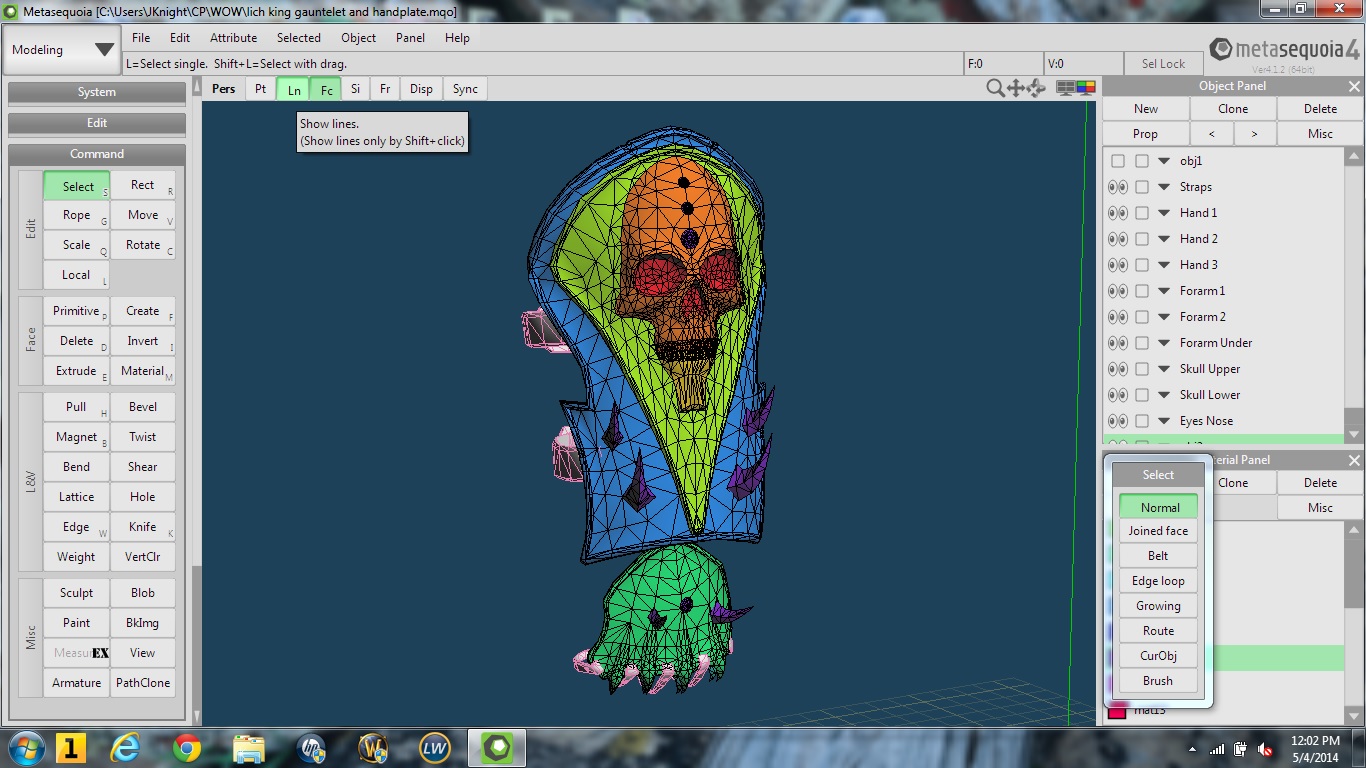Click Material Panel scrollbar up arrow

pyautogui.click(x=1354, y=532)
